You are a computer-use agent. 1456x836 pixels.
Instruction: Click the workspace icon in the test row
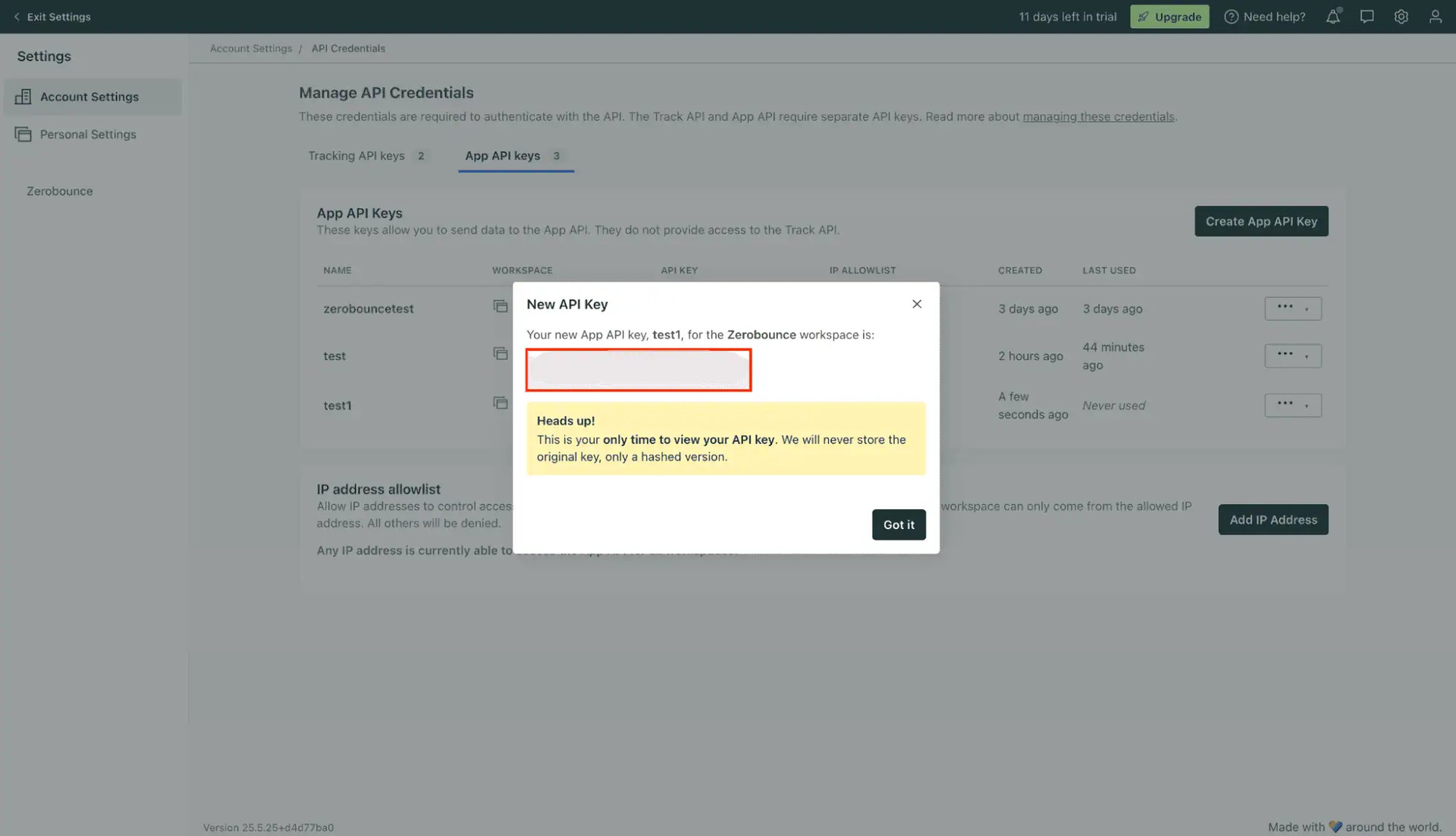click(x=500, y=353)
